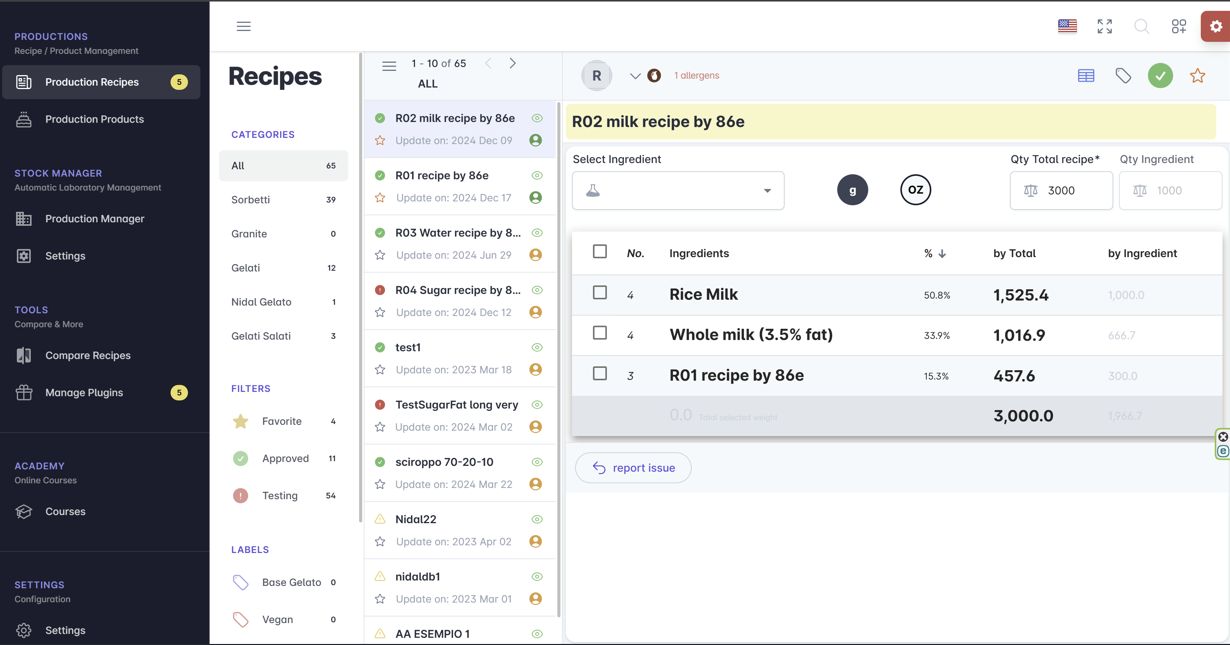Select the Sorbetti category

pyautogui.click(x=251, y=200)
